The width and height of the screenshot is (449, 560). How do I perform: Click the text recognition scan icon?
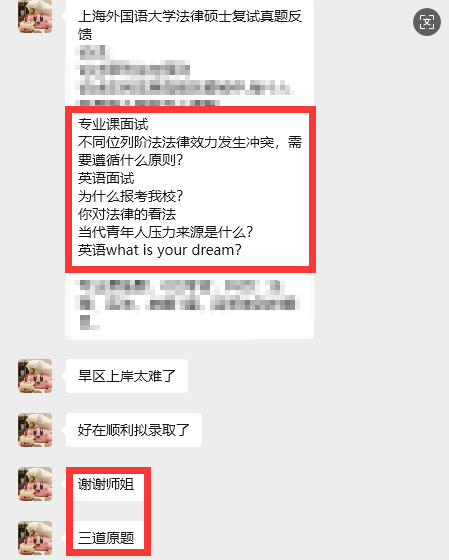427,22
